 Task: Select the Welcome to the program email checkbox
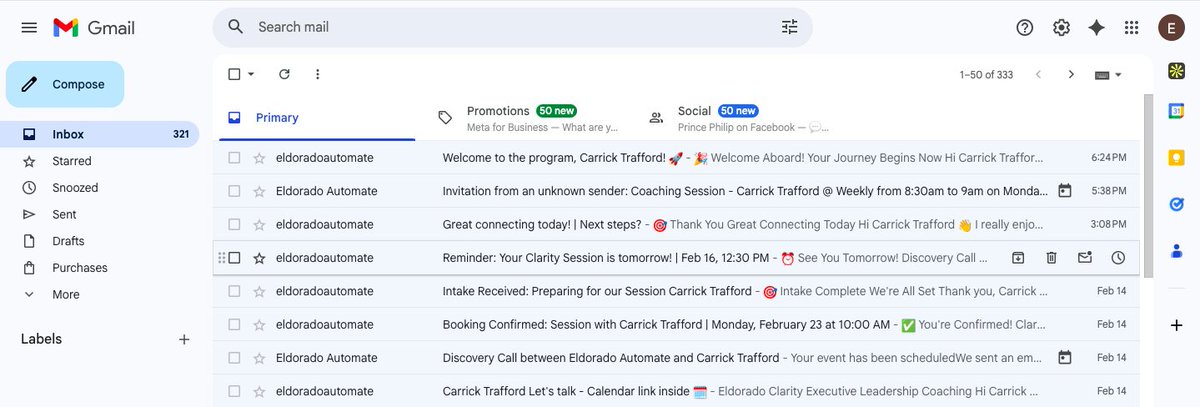tap(234, 158)
